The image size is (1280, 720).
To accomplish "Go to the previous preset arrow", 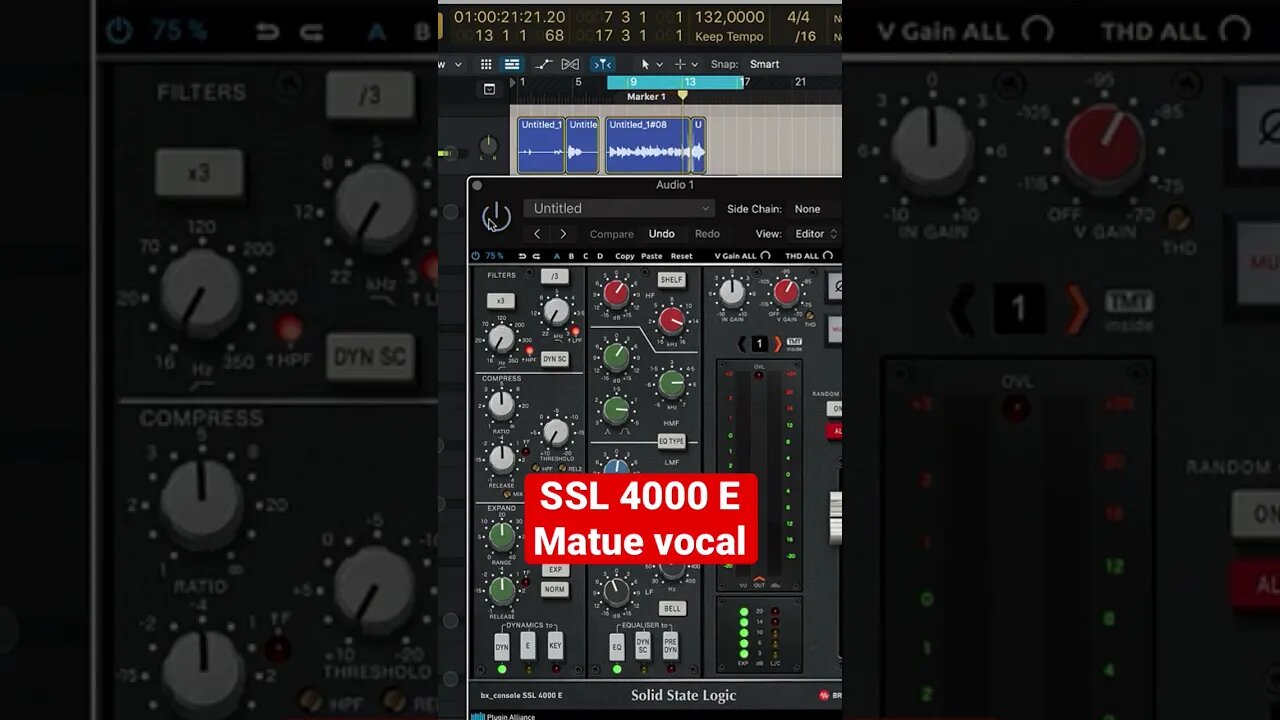I will pos(537,234).
